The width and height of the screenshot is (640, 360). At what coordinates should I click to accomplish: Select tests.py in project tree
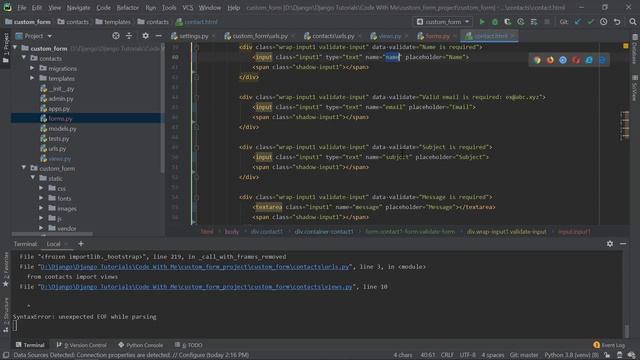coord(59,138)
